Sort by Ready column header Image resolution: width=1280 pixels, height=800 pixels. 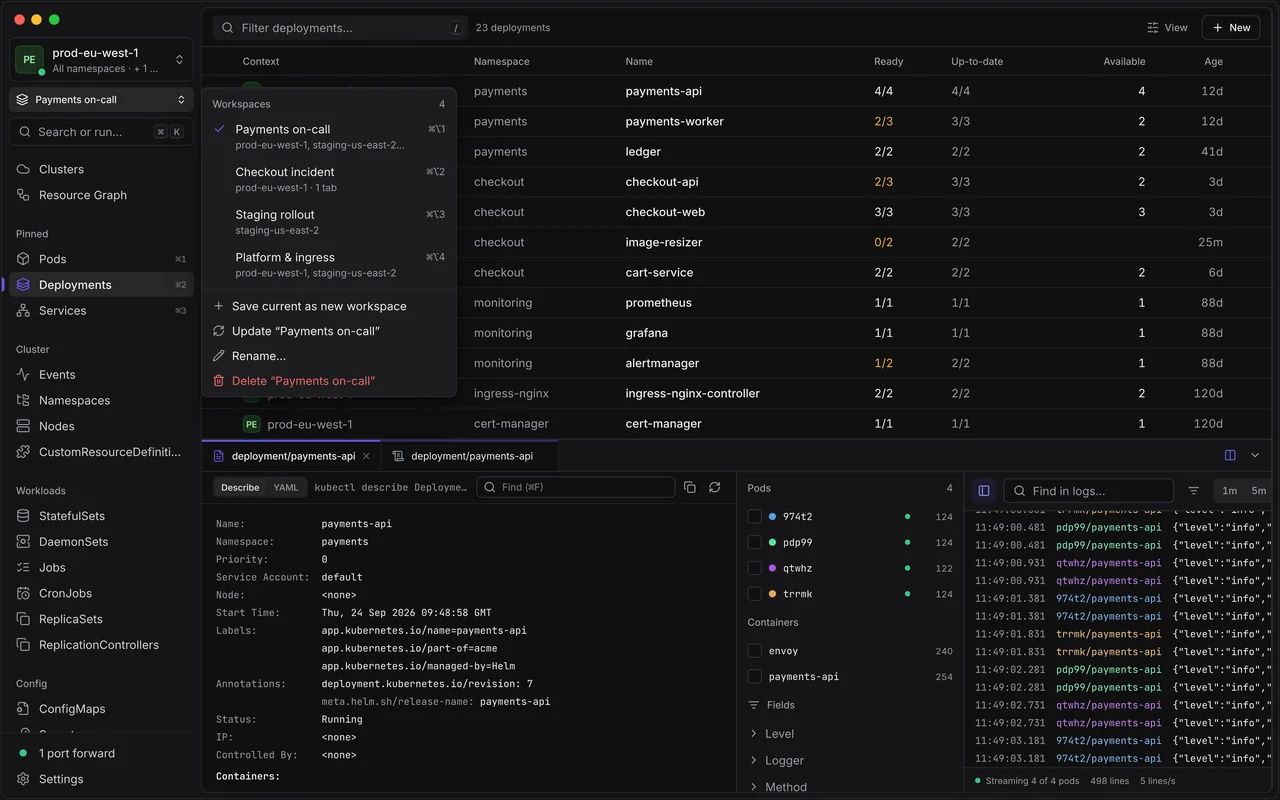888,61
